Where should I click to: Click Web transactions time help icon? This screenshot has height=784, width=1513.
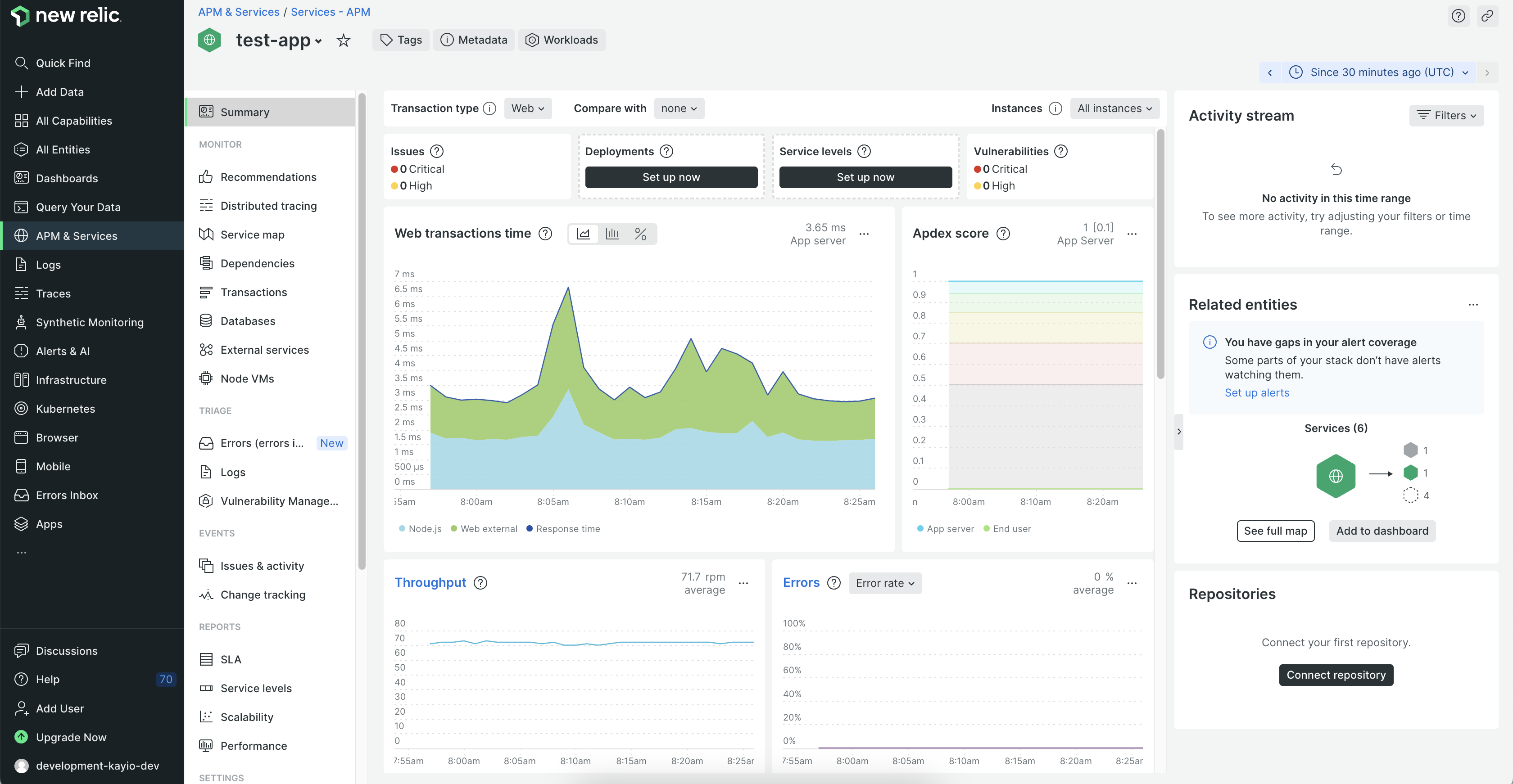(x=546, y=234)
